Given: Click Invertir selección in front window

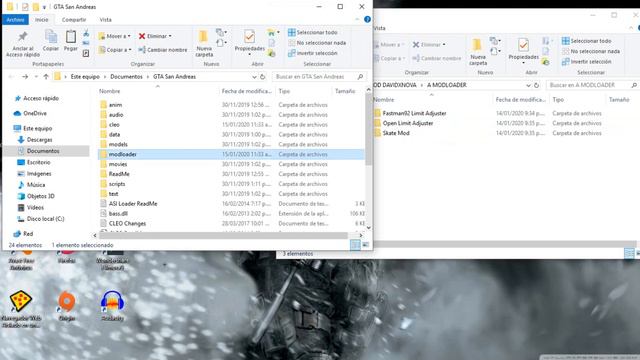Looking at the screenshot, I should coord(313,53).
